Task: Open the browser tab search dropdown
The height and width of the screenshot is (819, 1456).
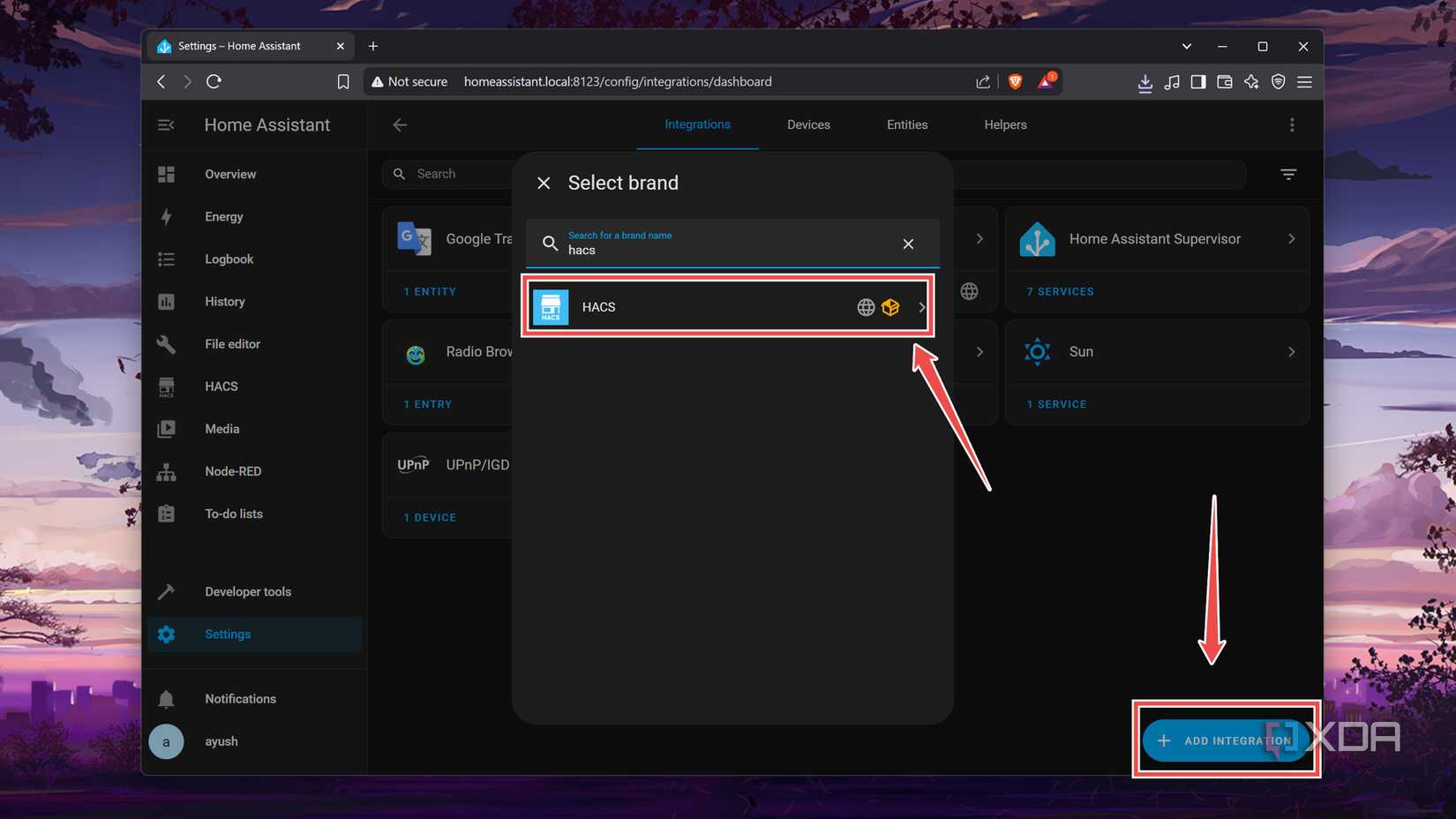Action: (1186, 46)
